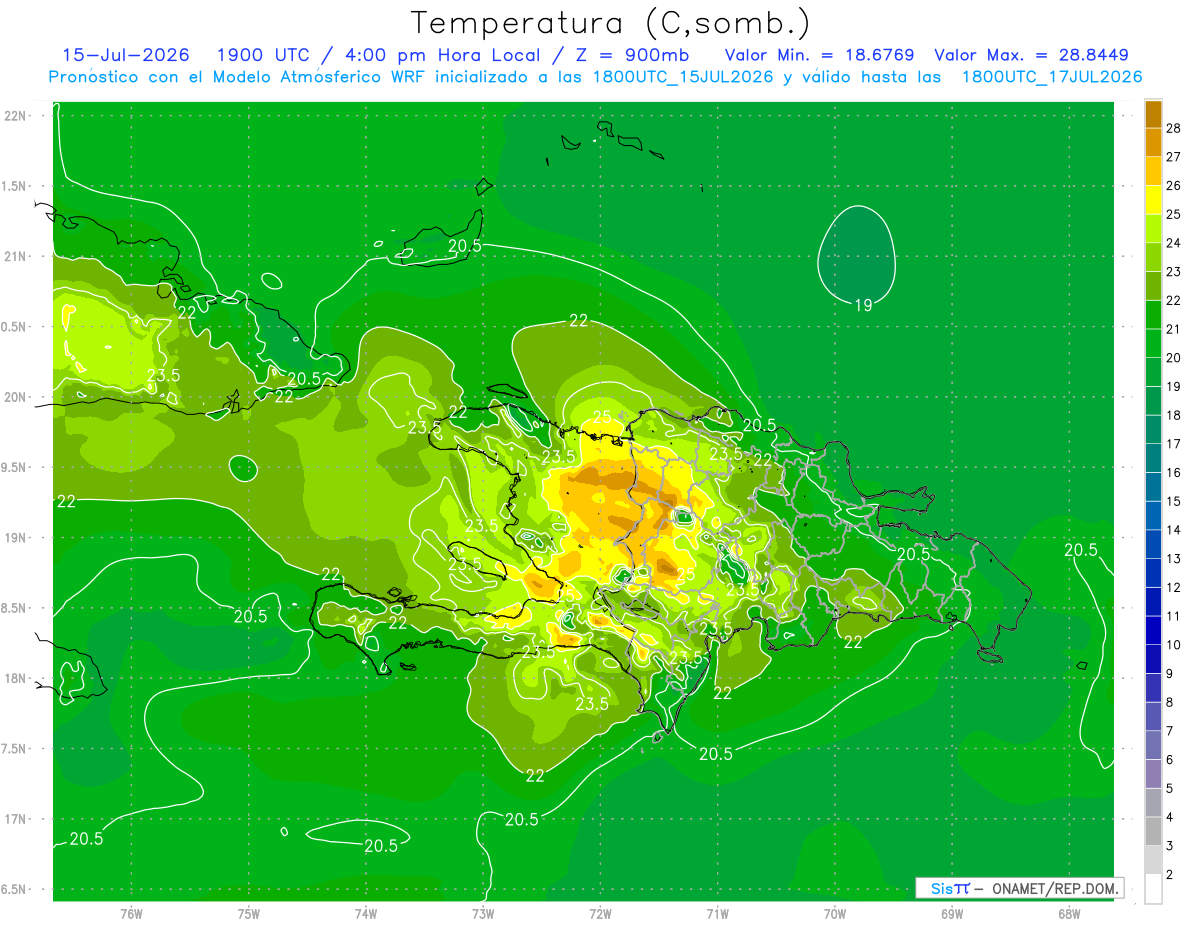This screenshot has height=927, width=1200.
Task: Click 'Valor Min. = 18.6769' readout
Action: click(819, 55)
